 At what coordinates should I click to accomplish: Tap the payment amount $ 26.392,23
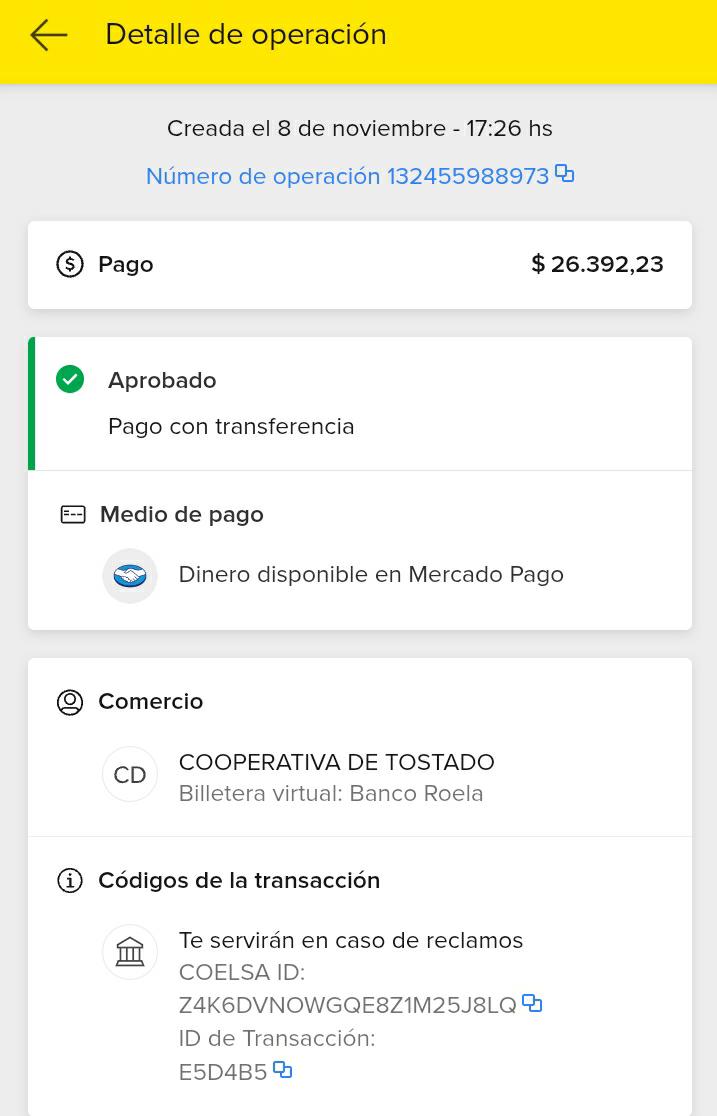click(x=597, y=264)
